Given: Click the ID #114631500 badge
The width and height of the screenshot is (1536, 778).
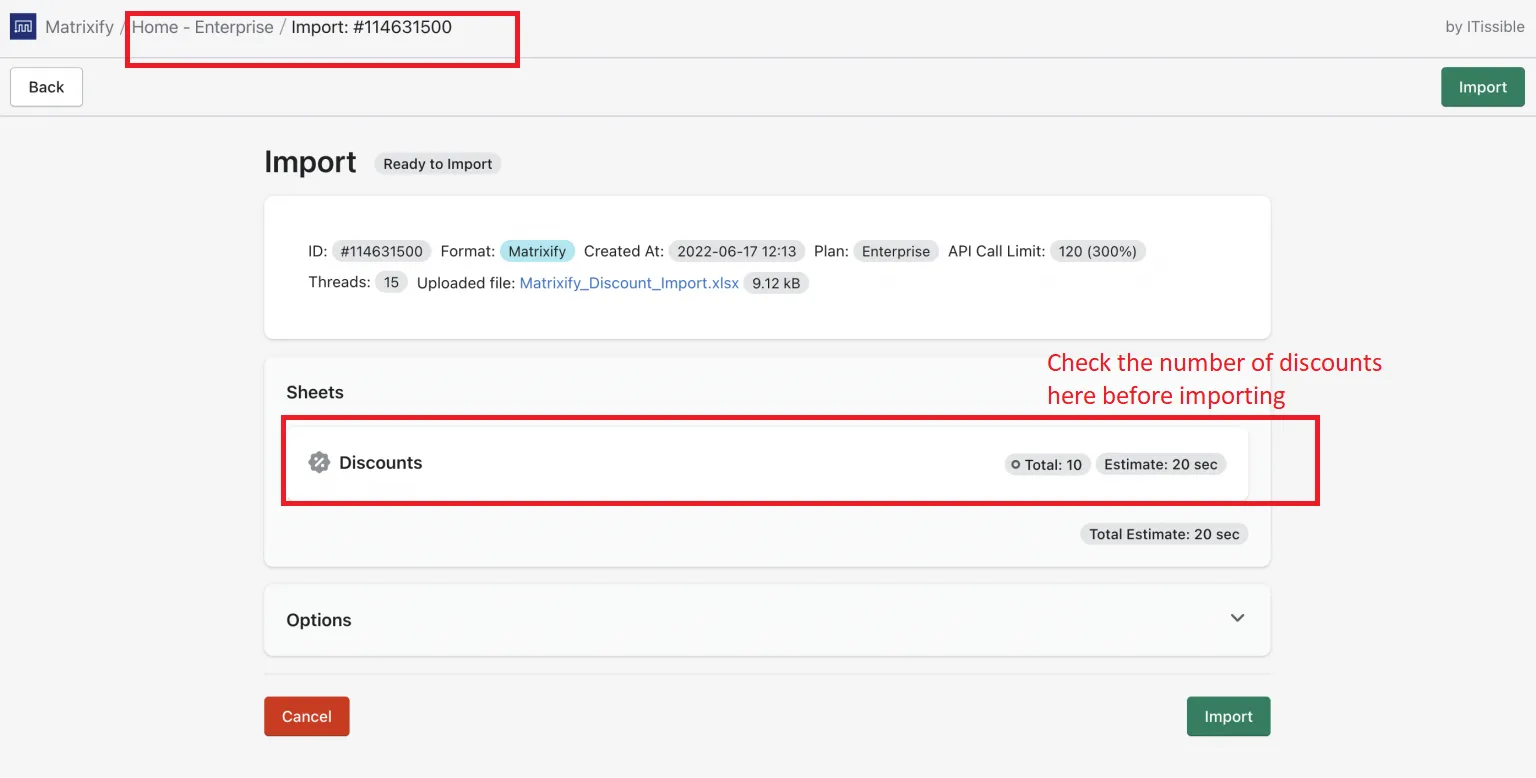Looking at the screenshot, I should pos(382,251).
